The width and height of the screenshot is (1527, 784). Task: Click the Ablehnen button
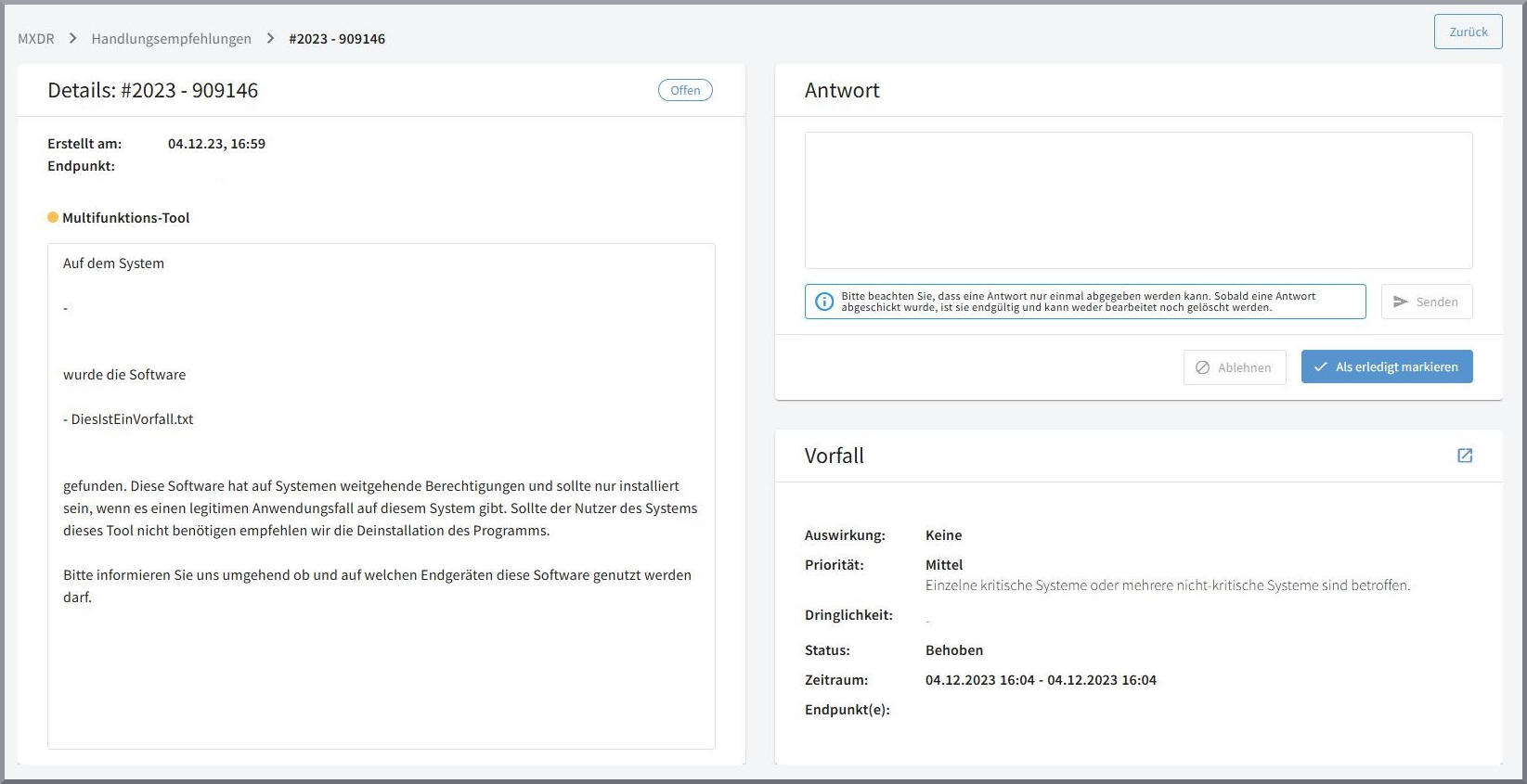[1234, 367]
